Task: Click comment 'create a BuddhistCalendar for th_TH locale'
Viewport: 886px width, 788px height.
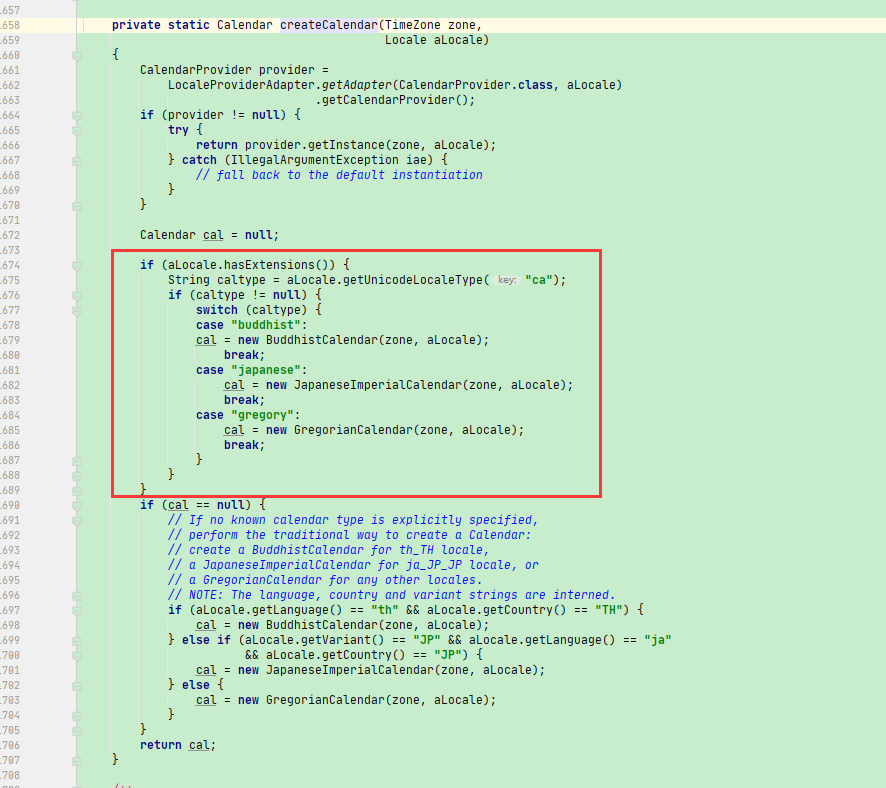Action: point(336,550)
